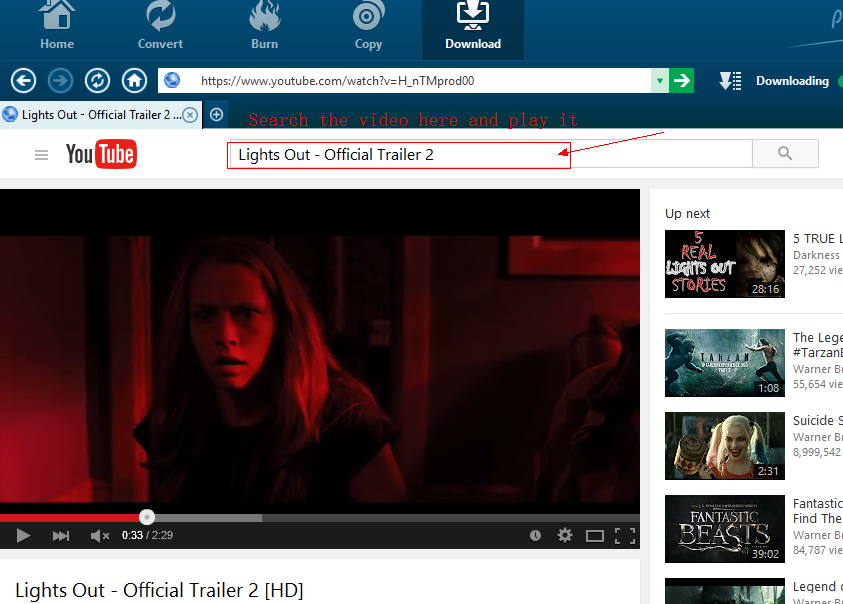Open the YouTube guide hamburger menu
This screenshot has height=604, width=843.
pos(41,155)
